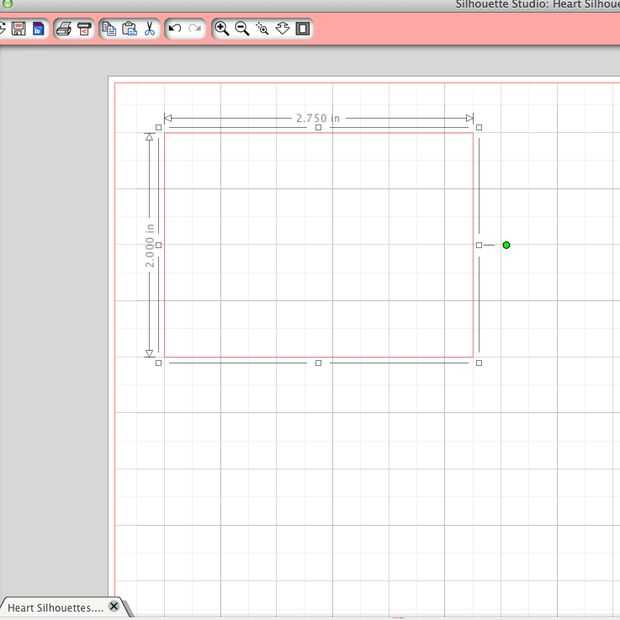Undo the last action
The width and height of the screenshot is (620, 620).
point(175,28)
